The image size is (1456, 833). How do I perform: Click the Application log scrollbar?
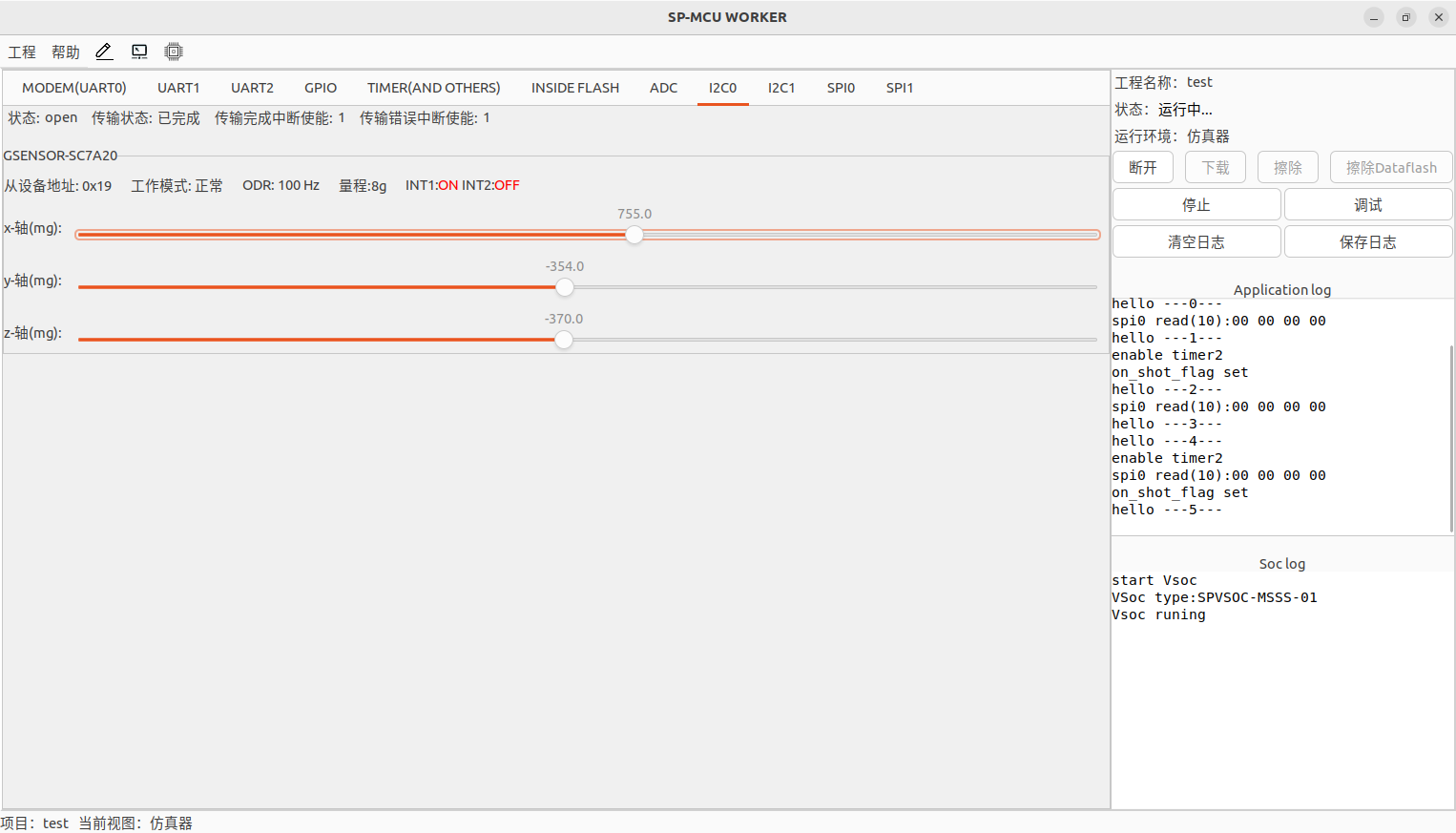(x=1451, y=439)
